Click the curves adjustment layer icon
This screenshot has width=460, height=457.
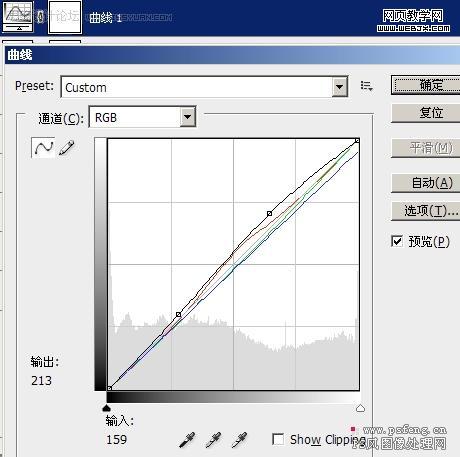point(19,17)
